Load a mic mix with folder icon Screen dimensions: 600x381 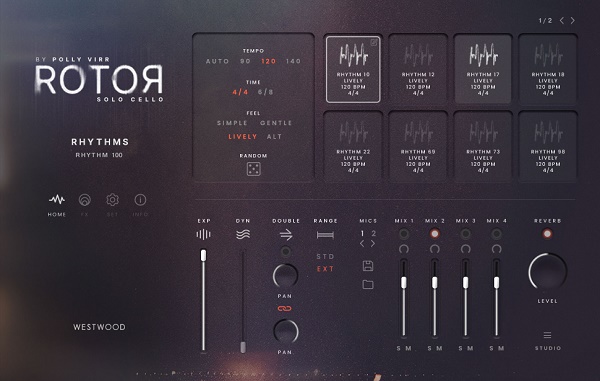pyautogui.click(x=368, y=284)
